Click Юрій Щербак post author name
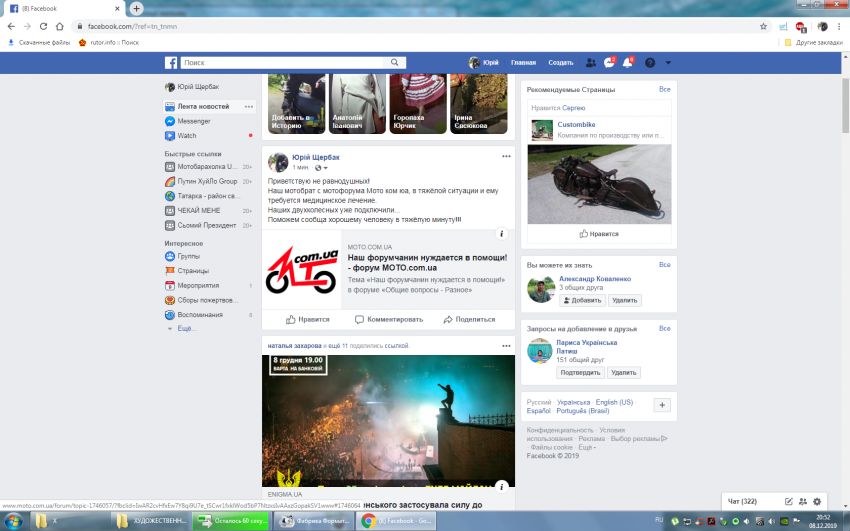 tap(315, 158)
